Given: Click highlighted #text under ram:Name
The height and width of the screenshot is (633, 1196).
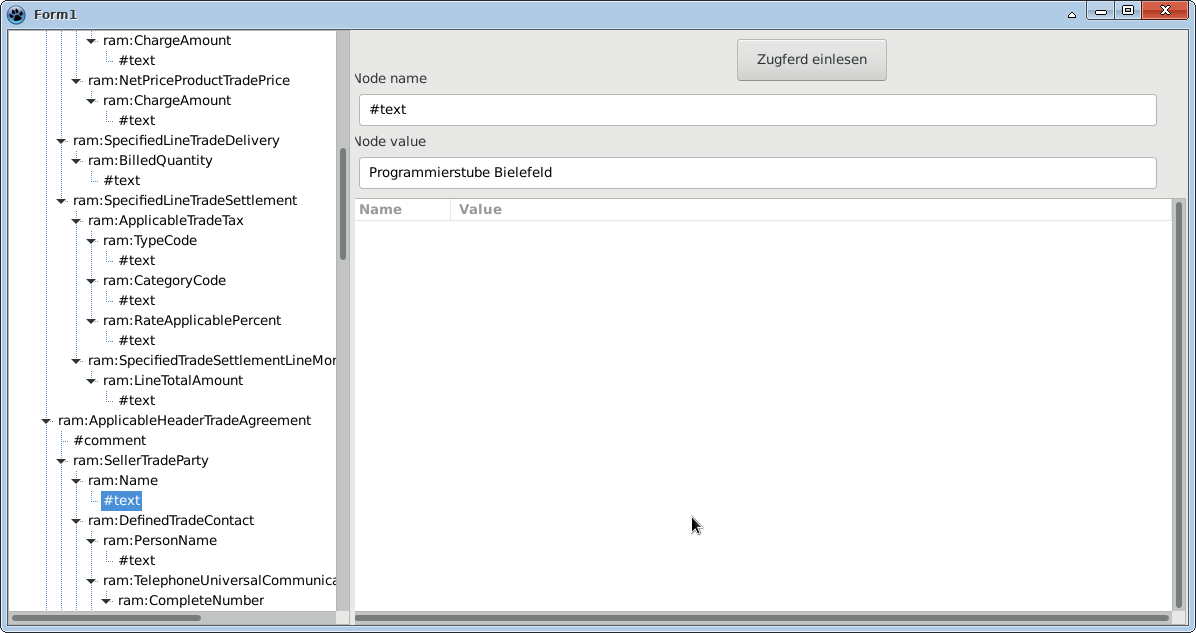Looking at the screenshot, I should click(122, 500).
